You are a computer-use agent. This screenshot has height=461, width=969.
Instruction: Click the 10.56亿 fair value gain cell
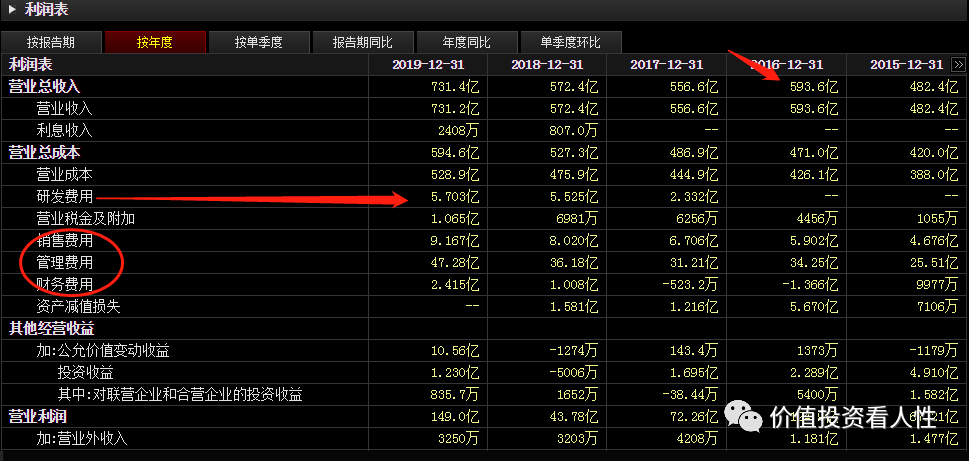coord(455,351)
